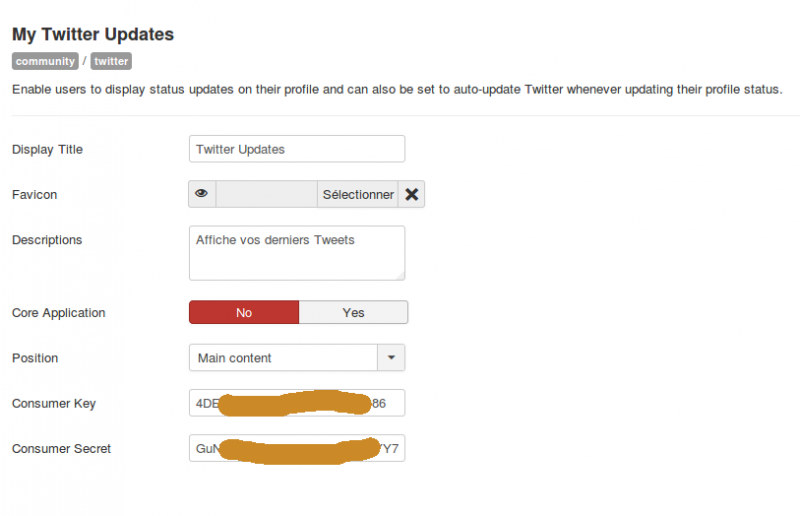Click inside the Descriptions text area

(297, 253)
